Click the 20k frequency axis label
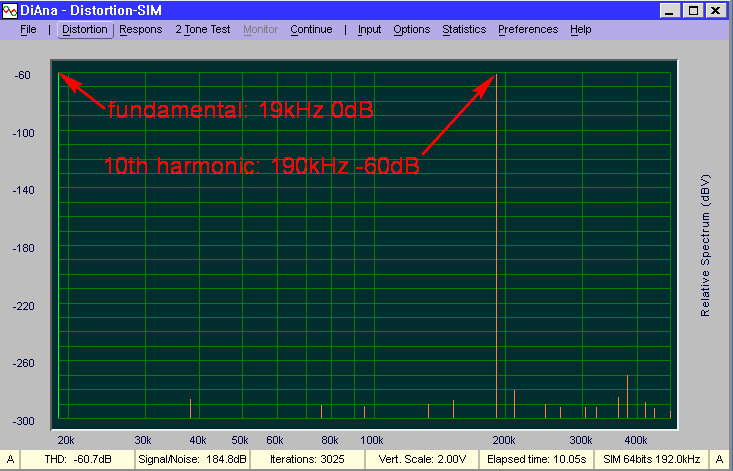The height and width of the screenshot is (471, 733). (x=66, y=440)
